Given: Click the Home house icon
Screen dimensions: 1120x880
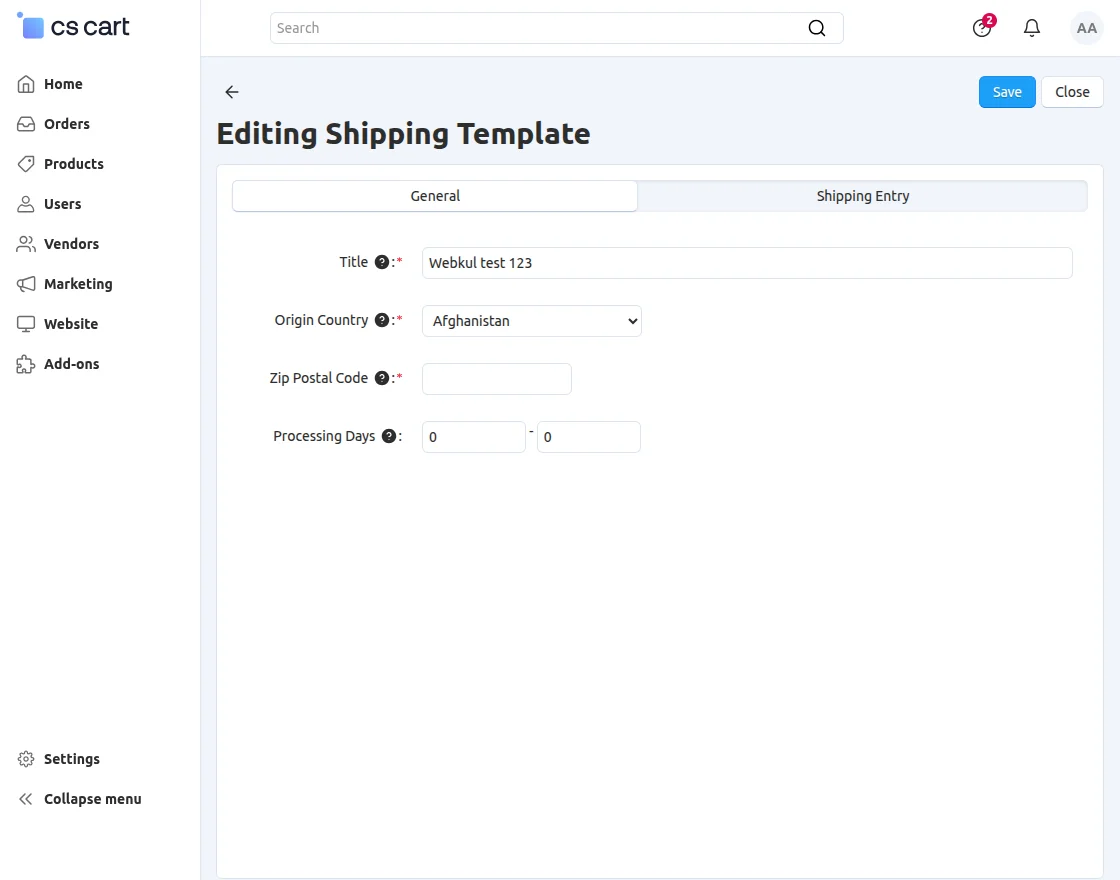Looking at the screenshot, I should [x=26, y=84].
